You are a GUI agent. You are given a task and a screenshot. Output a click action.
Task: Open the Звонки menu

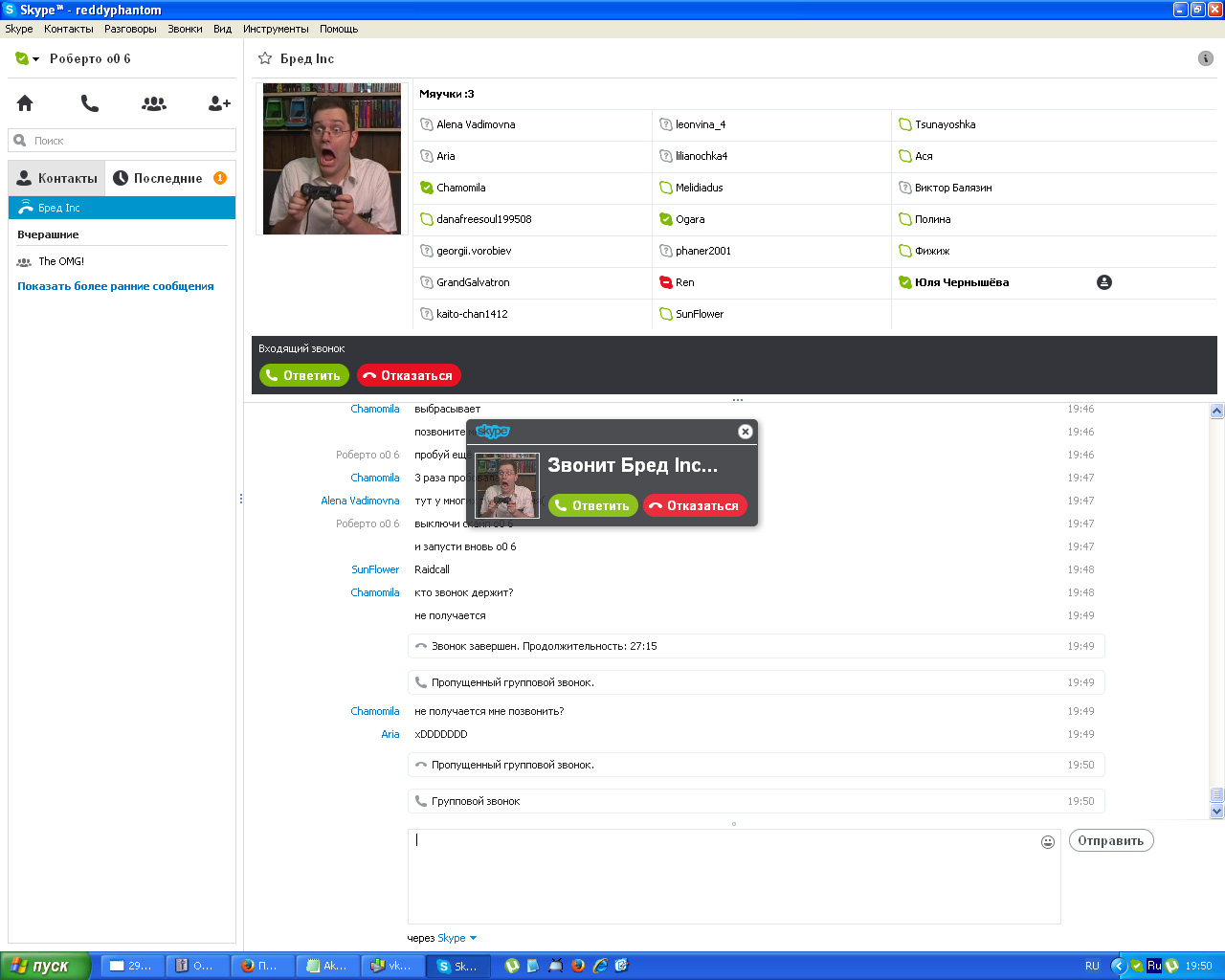click(185, 29)
